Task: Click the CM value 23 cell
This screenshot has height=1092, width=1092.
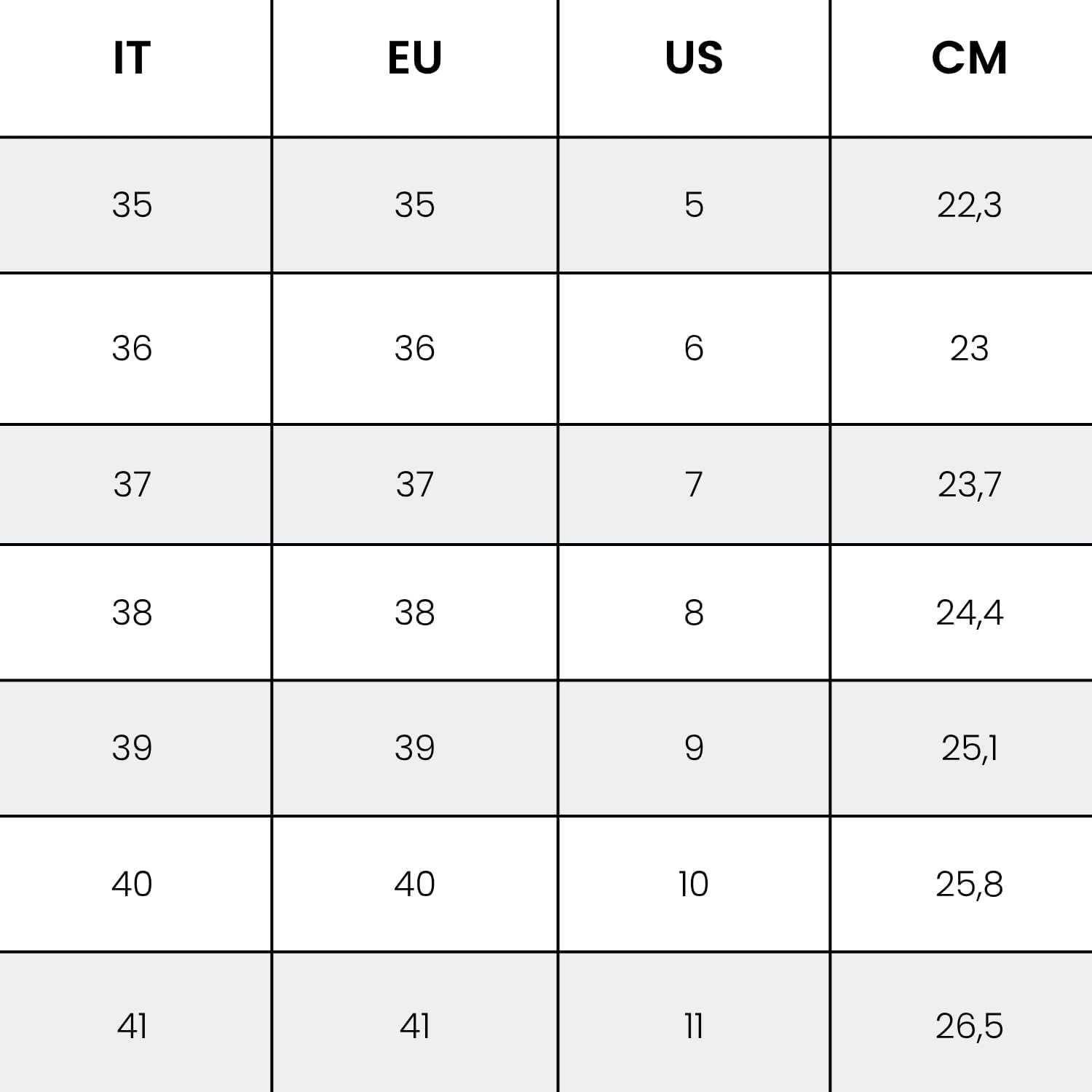Action: [x=962, y=349]
